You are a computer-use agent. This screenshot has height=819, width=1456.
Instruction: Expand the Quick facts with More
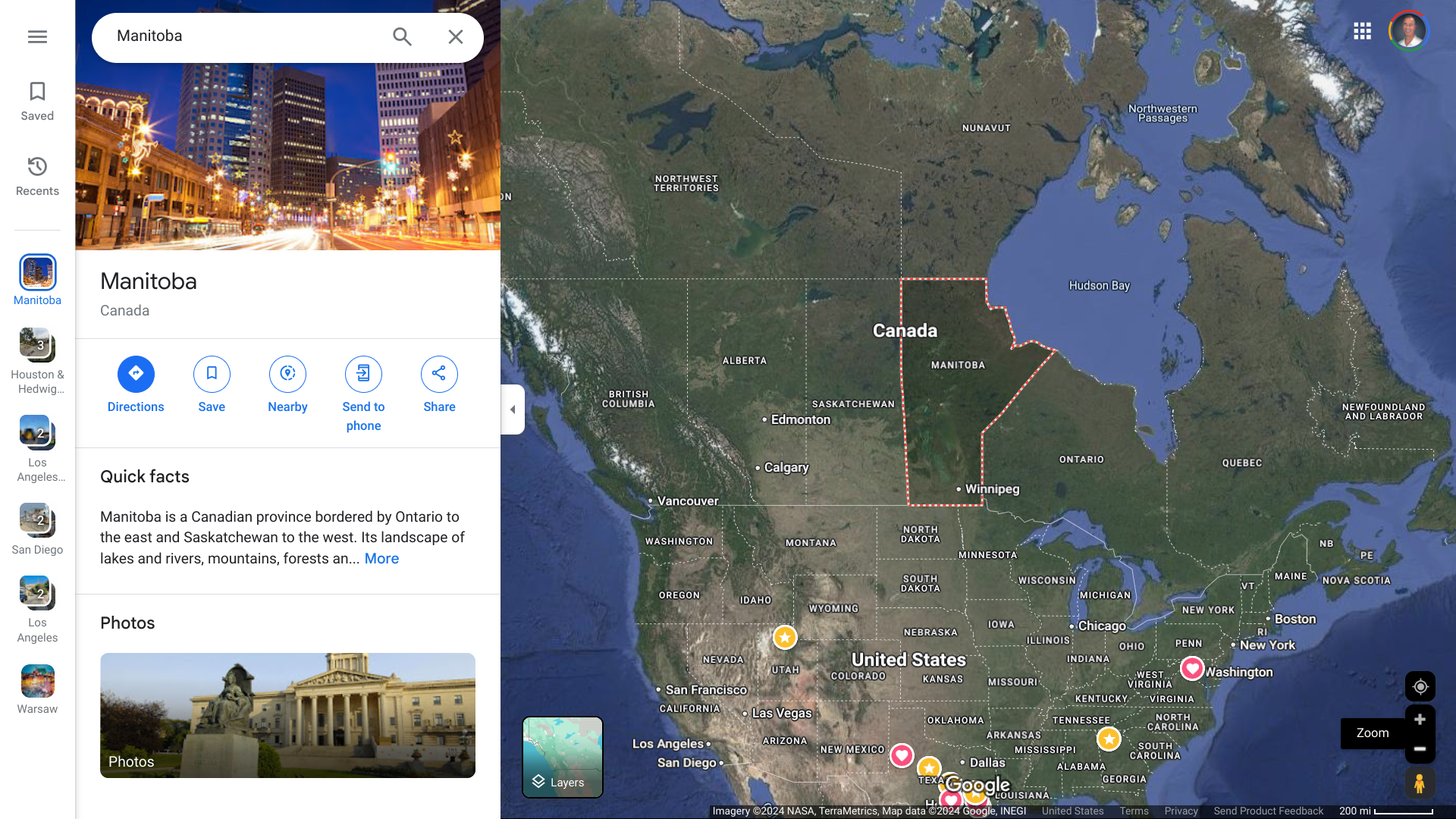point(381,559)
